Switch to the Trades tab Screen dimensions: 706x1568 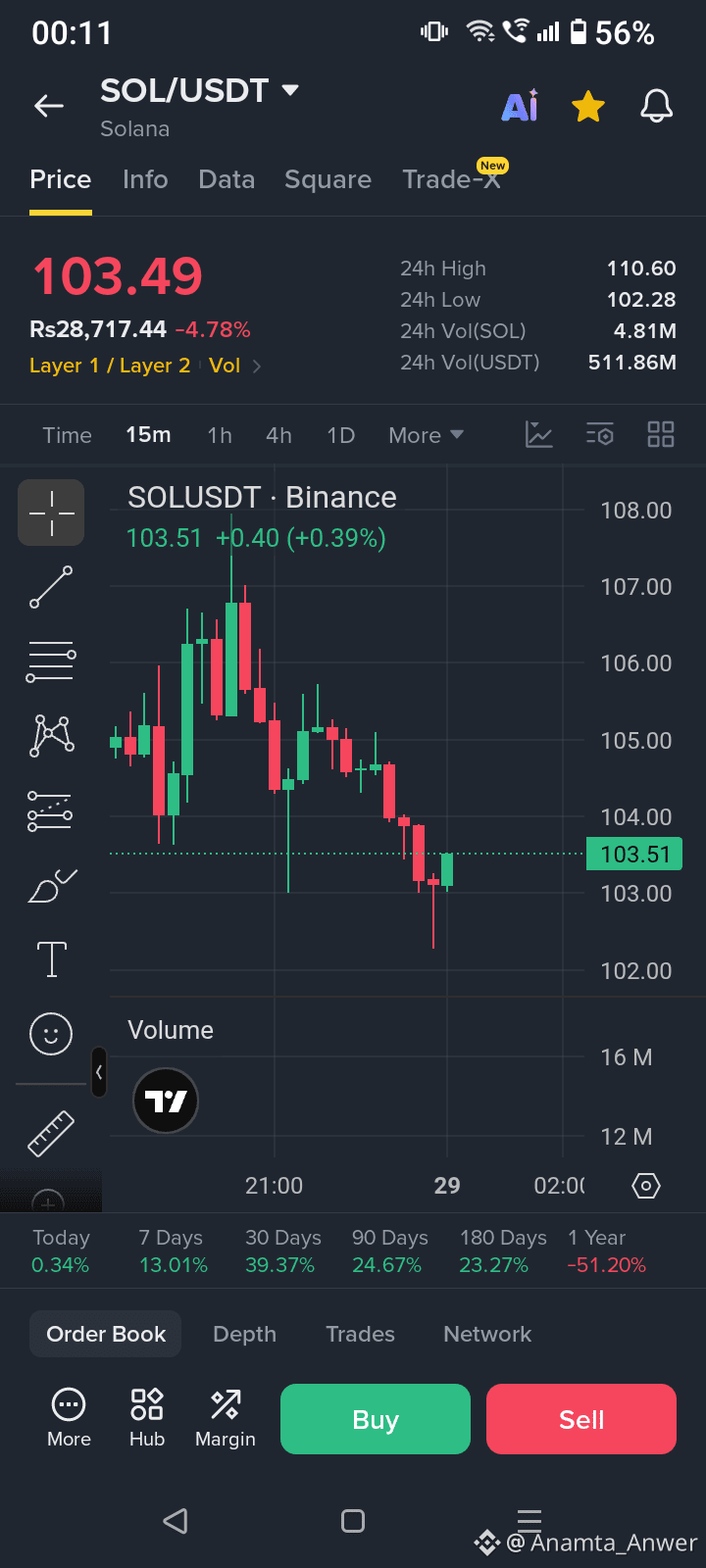click(x=360, y=1334)
